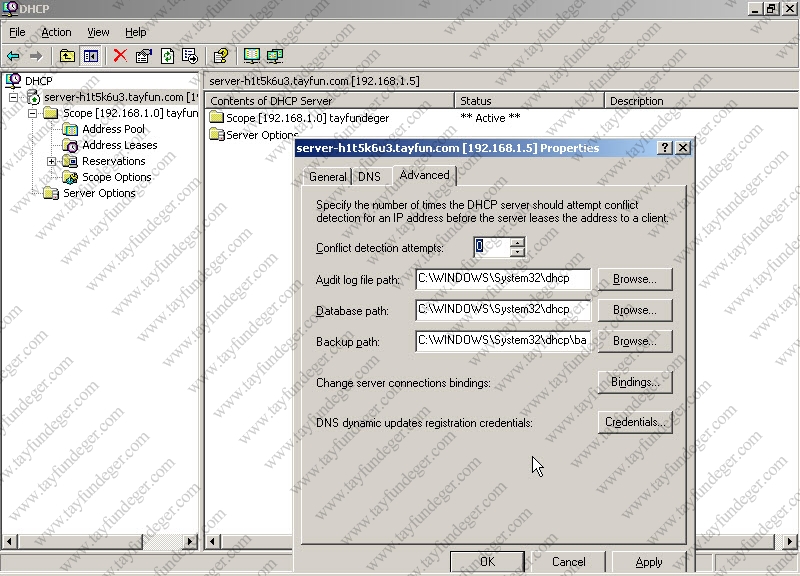The width and height of the screenshot is (800, 576).
Task: Select Server Options in the tree
Action: click(x=99, y=193)
